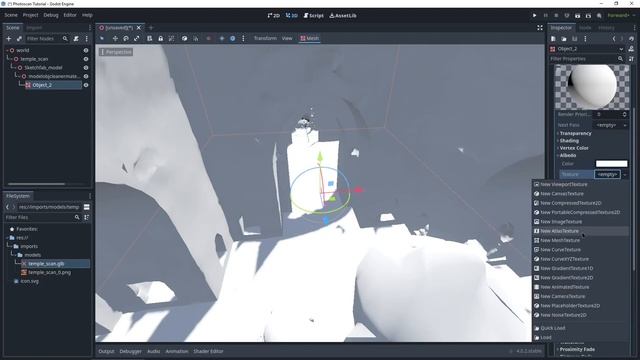Attach a script to the selected node
The width and height of the screenshot is (640, 360).
76,38
